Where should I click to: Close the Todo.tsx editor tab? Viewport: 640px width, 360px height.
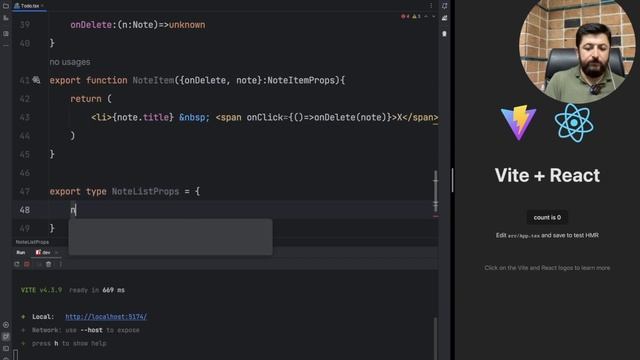(x=42, y=6)
